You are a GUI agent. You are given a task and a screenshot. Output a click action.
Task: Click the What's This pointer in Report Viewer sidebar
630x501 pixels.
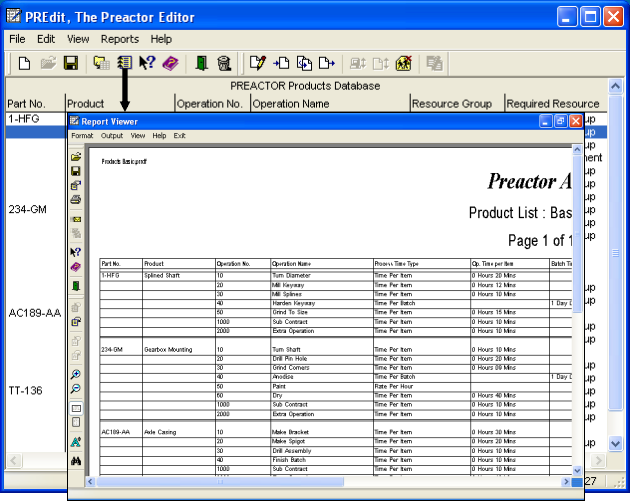tap(76, 252)
